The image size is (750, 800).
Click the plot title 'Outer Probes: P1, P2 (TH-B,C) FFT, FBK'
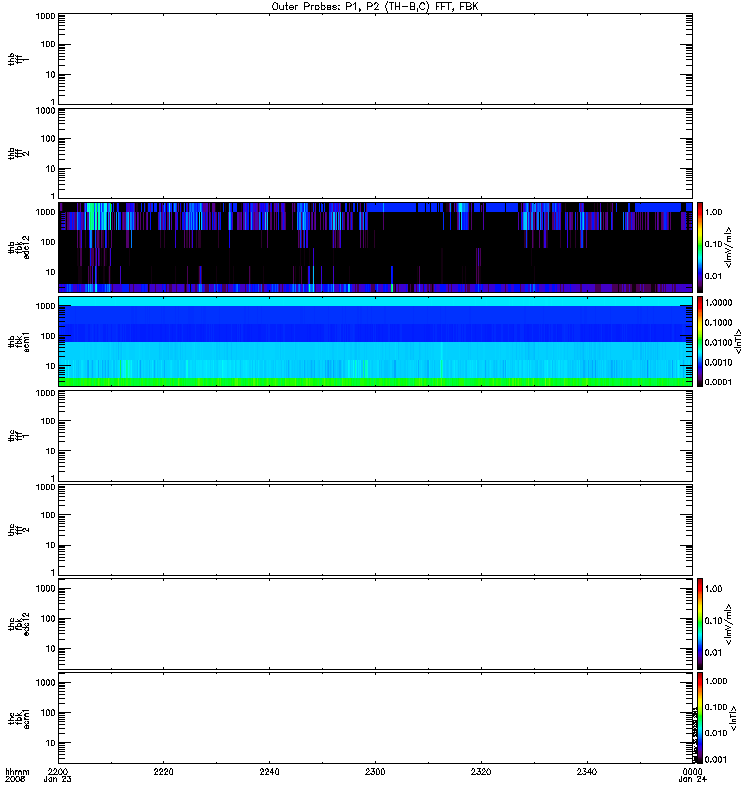pyautogui.click(x=375, y=7)
